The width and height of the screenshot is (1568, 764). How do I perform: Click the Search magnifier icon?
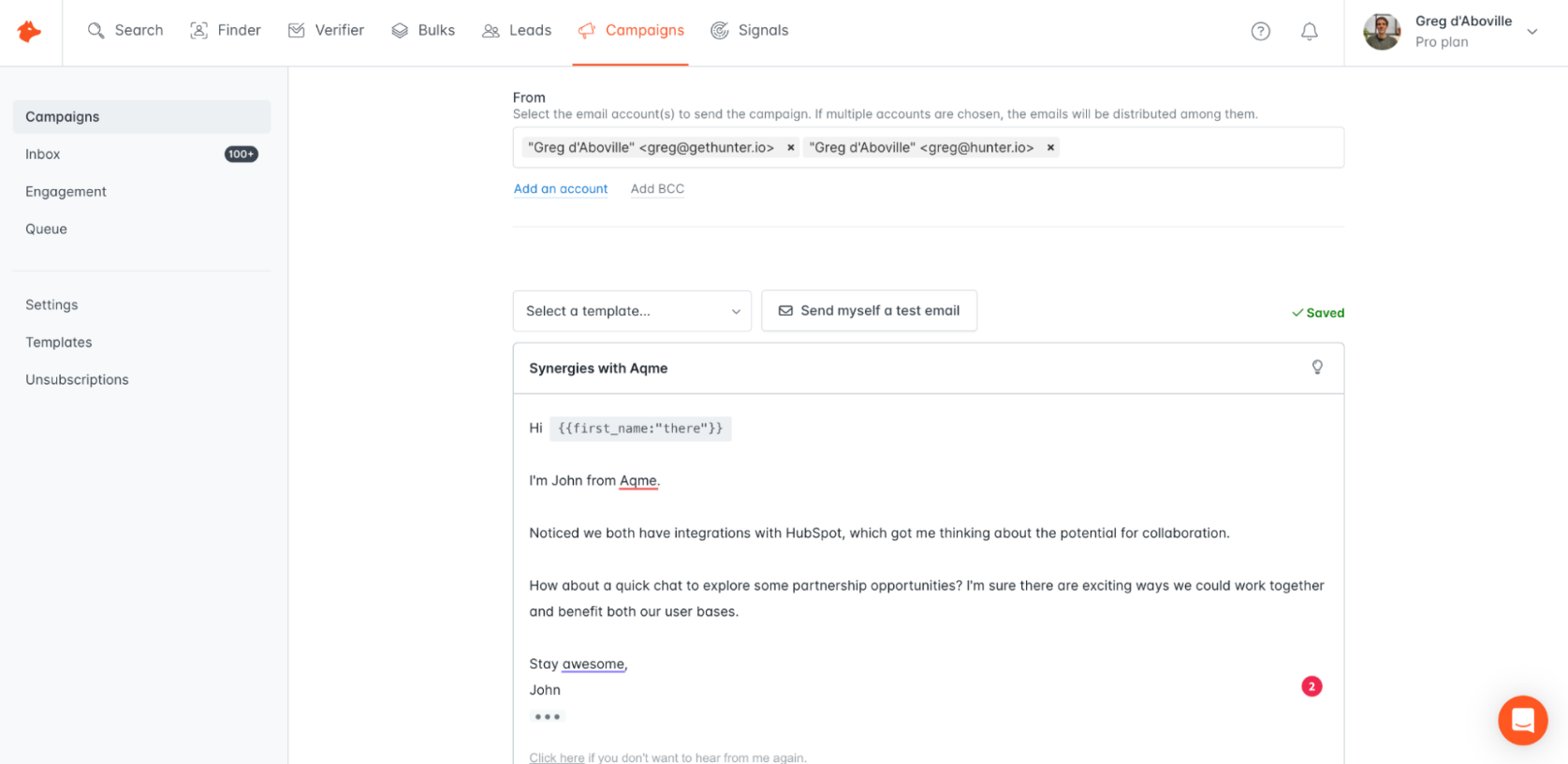point(95,31)
